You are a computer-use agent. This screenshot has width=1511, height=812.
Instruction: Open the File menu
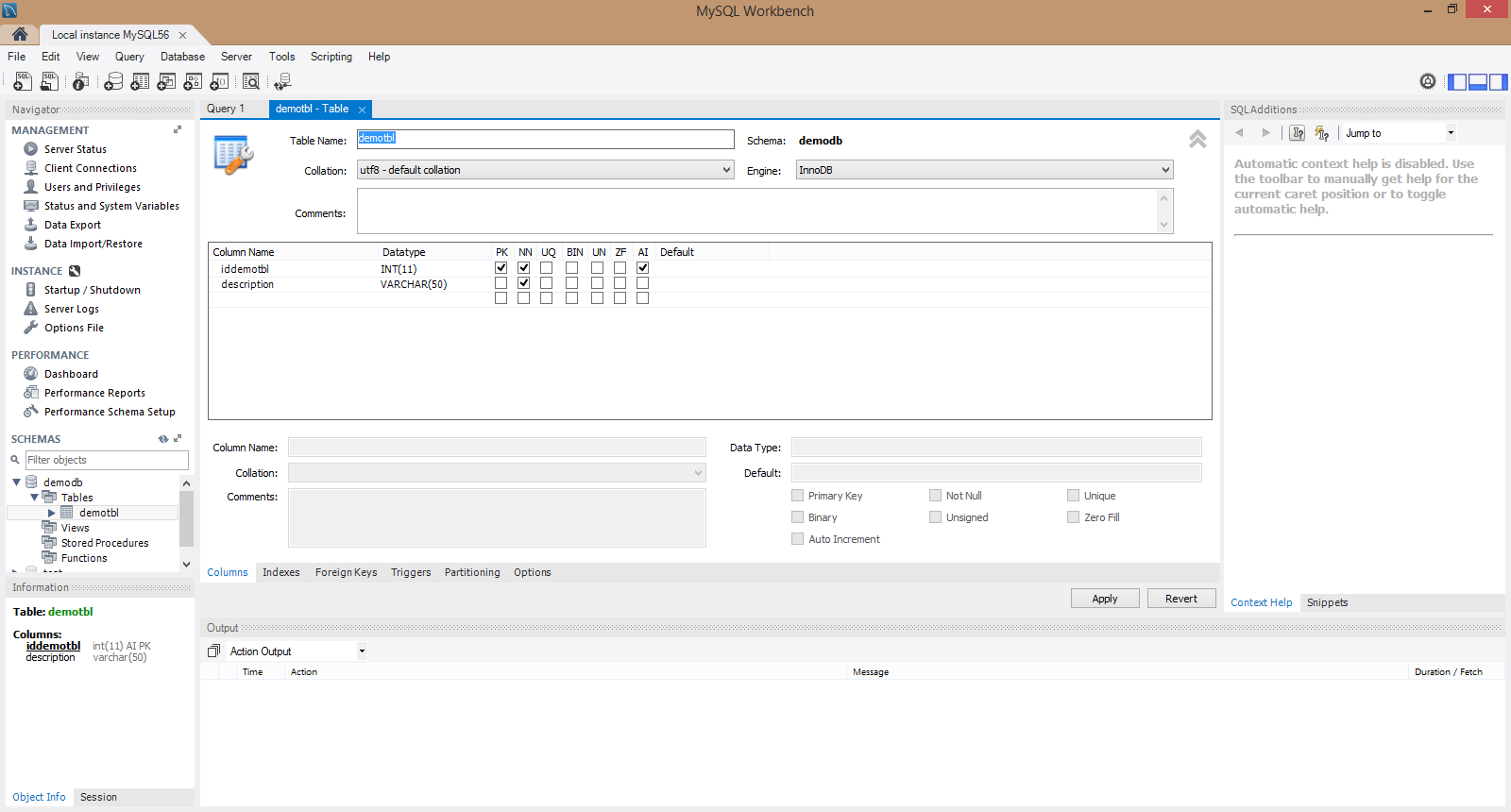click(x=17, y=57)
